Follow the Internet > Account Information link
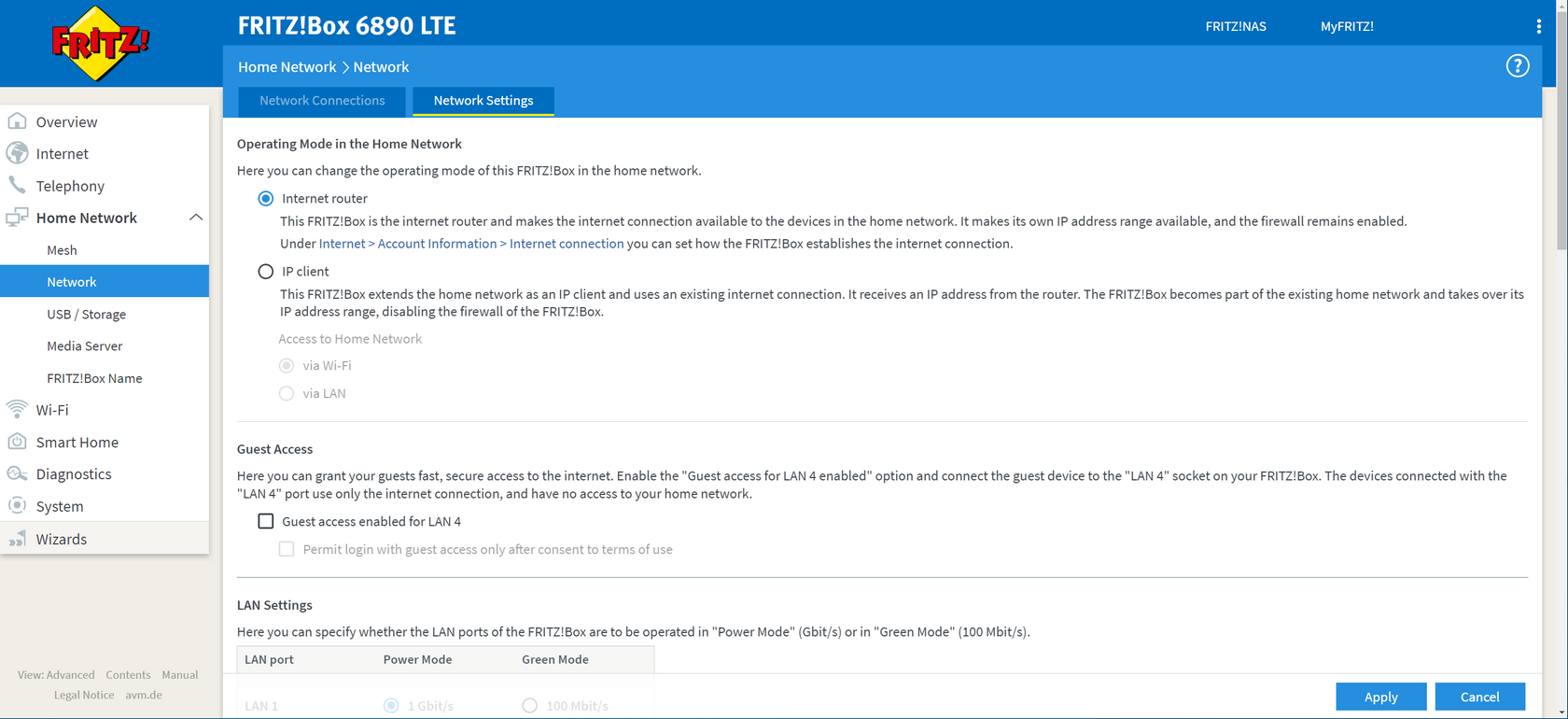Screen dimensions: 1568x719 pyautogui.click(x=471, y=244)
